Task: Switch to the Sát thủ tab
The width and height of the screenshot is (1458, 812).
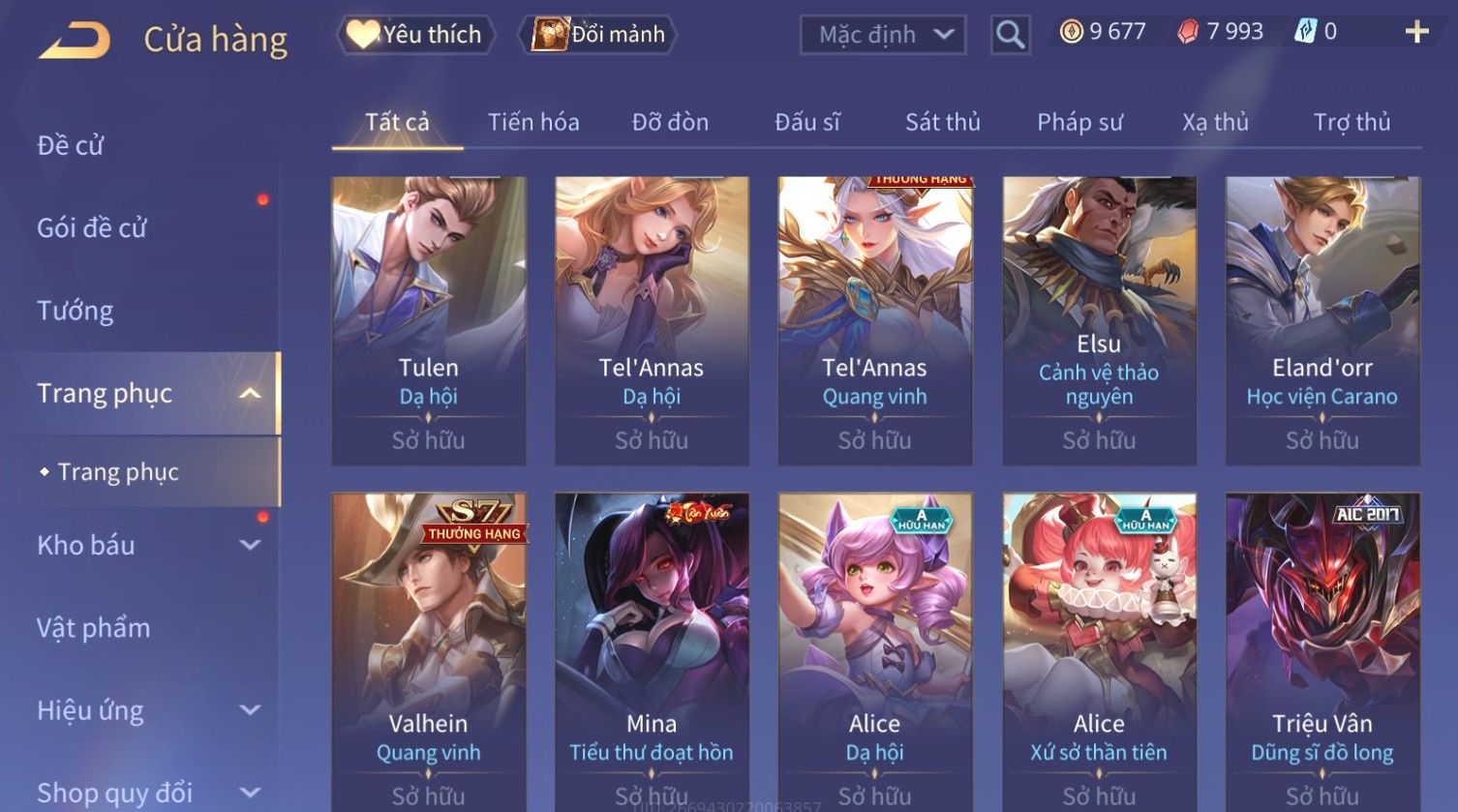Action: click(942, 122)
